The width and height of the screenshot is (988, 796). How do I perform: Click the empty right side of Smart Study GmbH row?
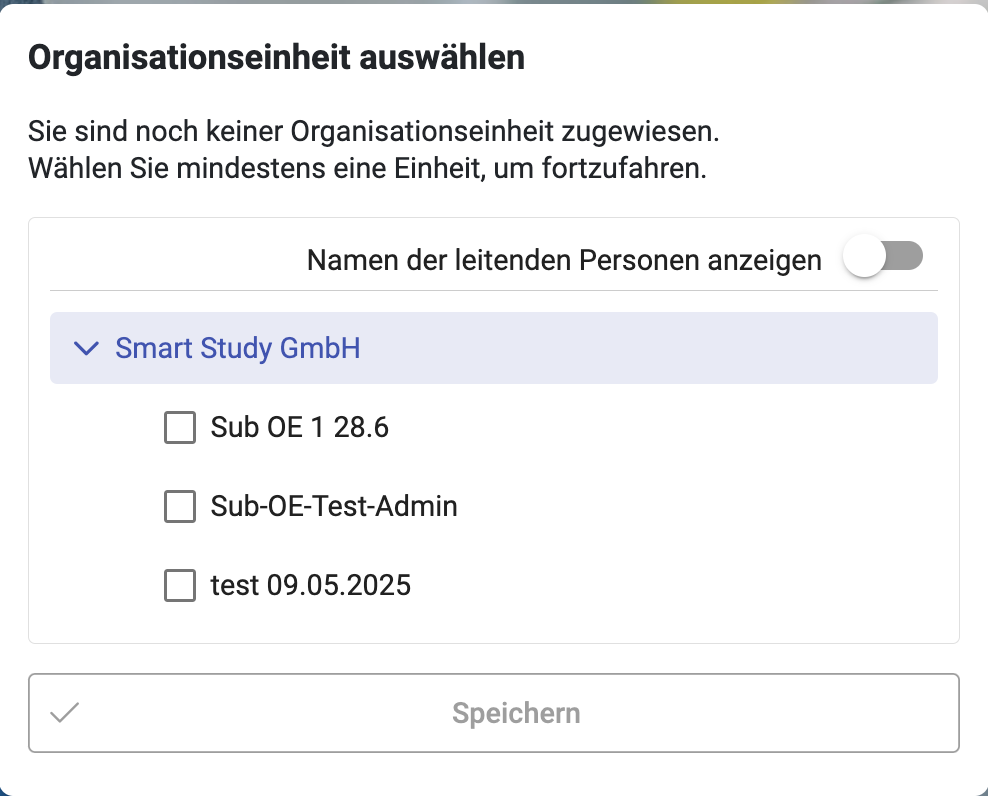(x=700, y=348)
